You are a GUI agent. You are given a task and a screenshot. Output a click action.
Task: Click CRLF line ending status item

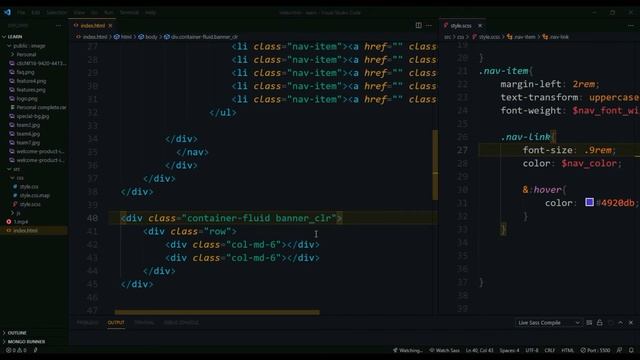(550, 350)
